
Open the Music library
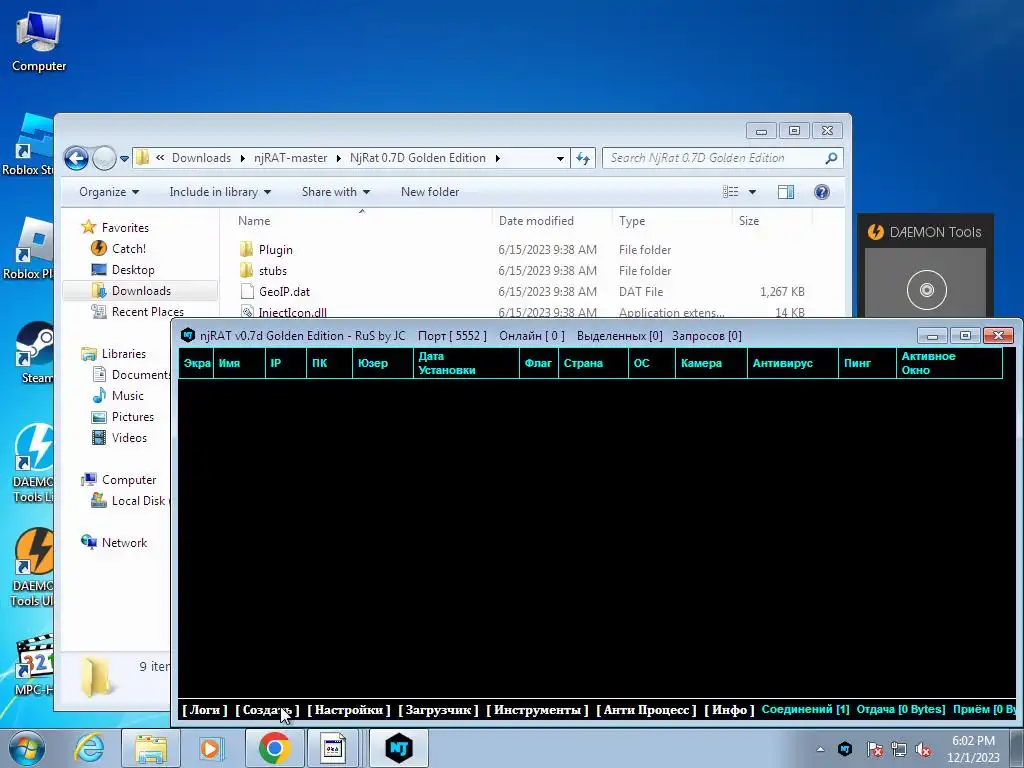click(x=127, y=395)
